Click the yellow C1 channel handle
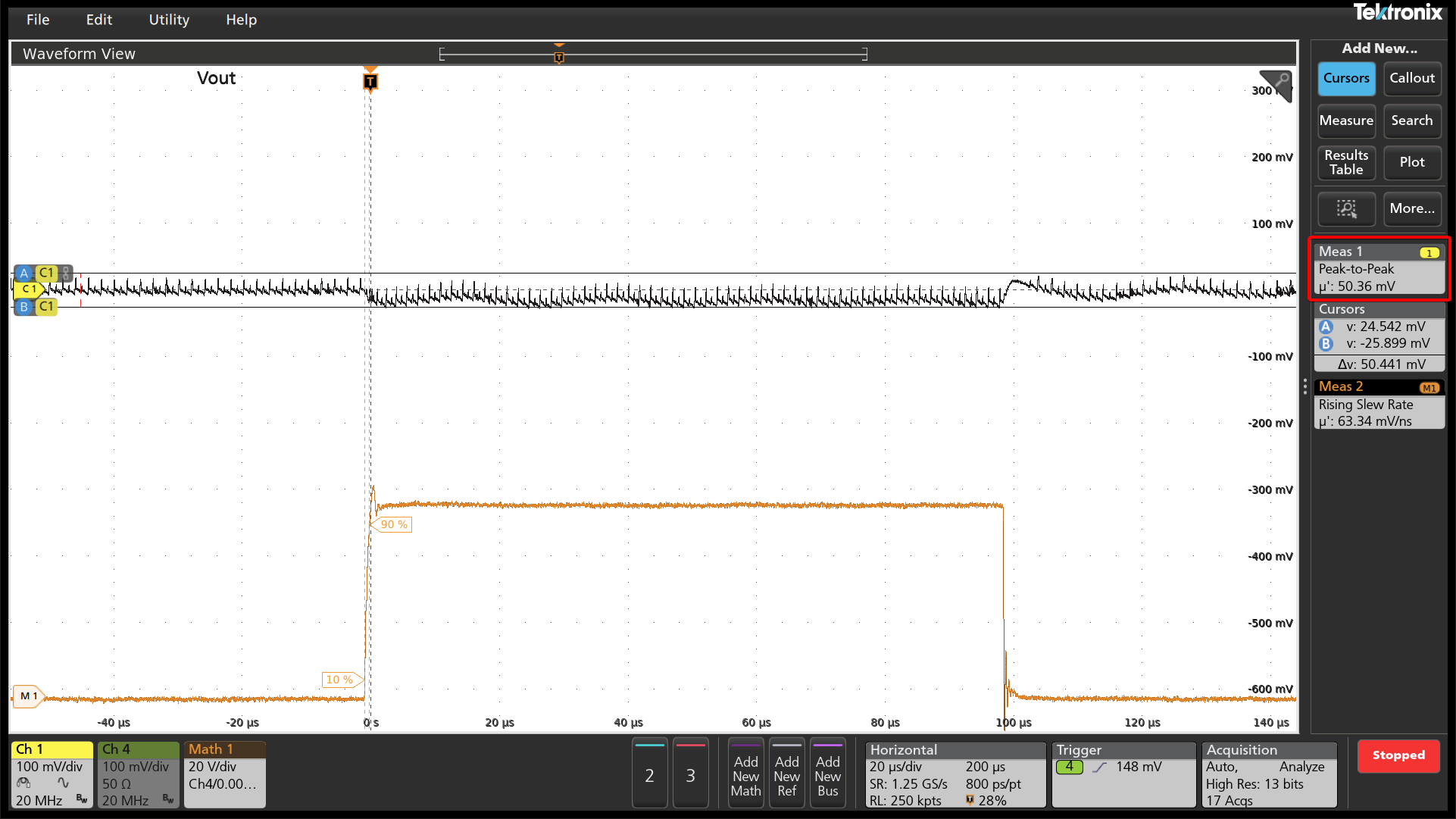 point(28,289)
